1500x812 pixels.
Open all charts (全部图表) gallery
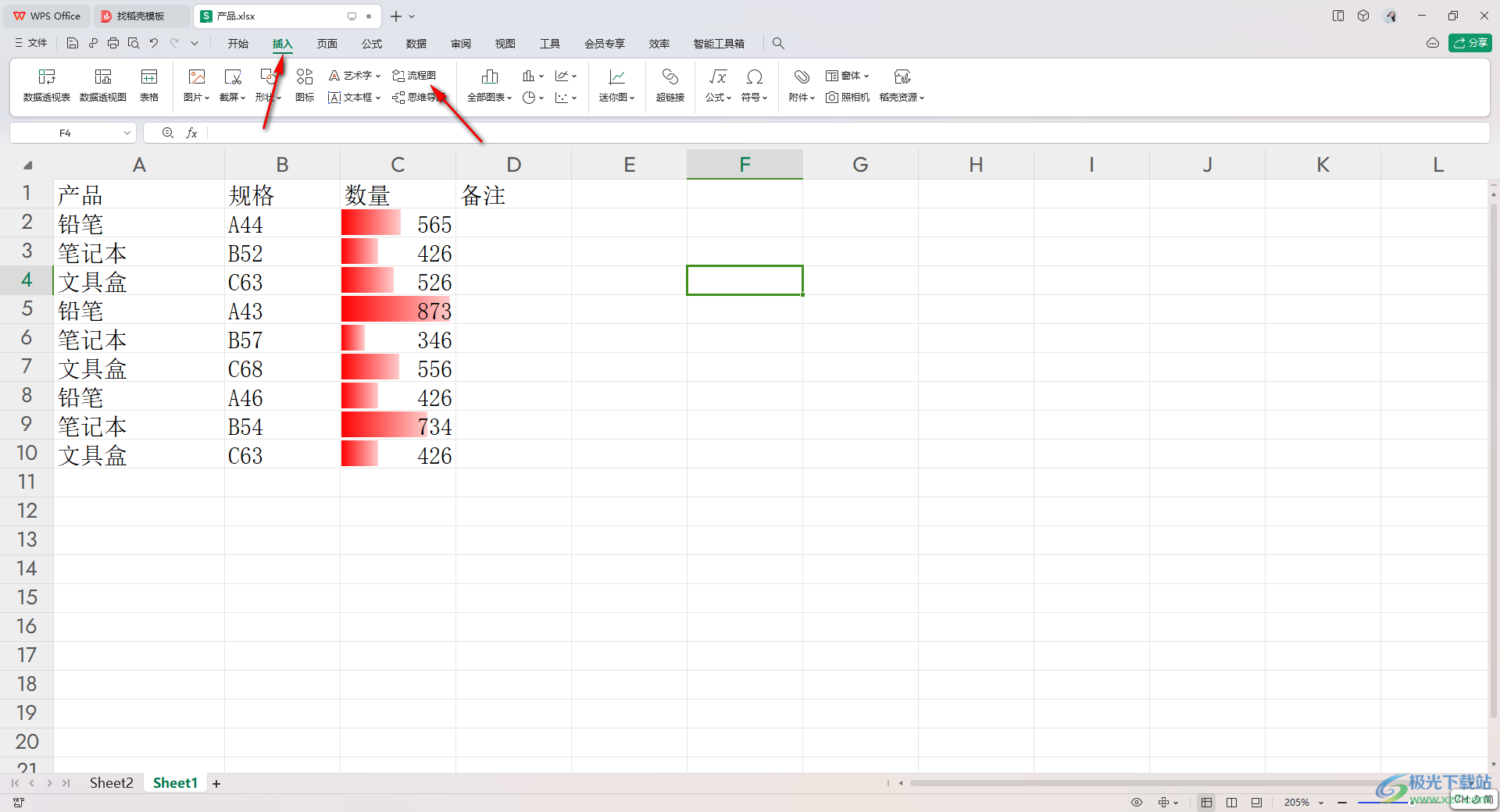[489, 85]
